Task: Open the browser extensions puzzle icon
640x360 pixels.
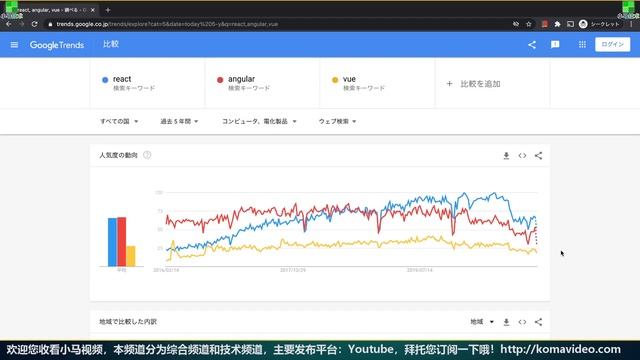Action: pyautogui.click(x=557, y=24)
